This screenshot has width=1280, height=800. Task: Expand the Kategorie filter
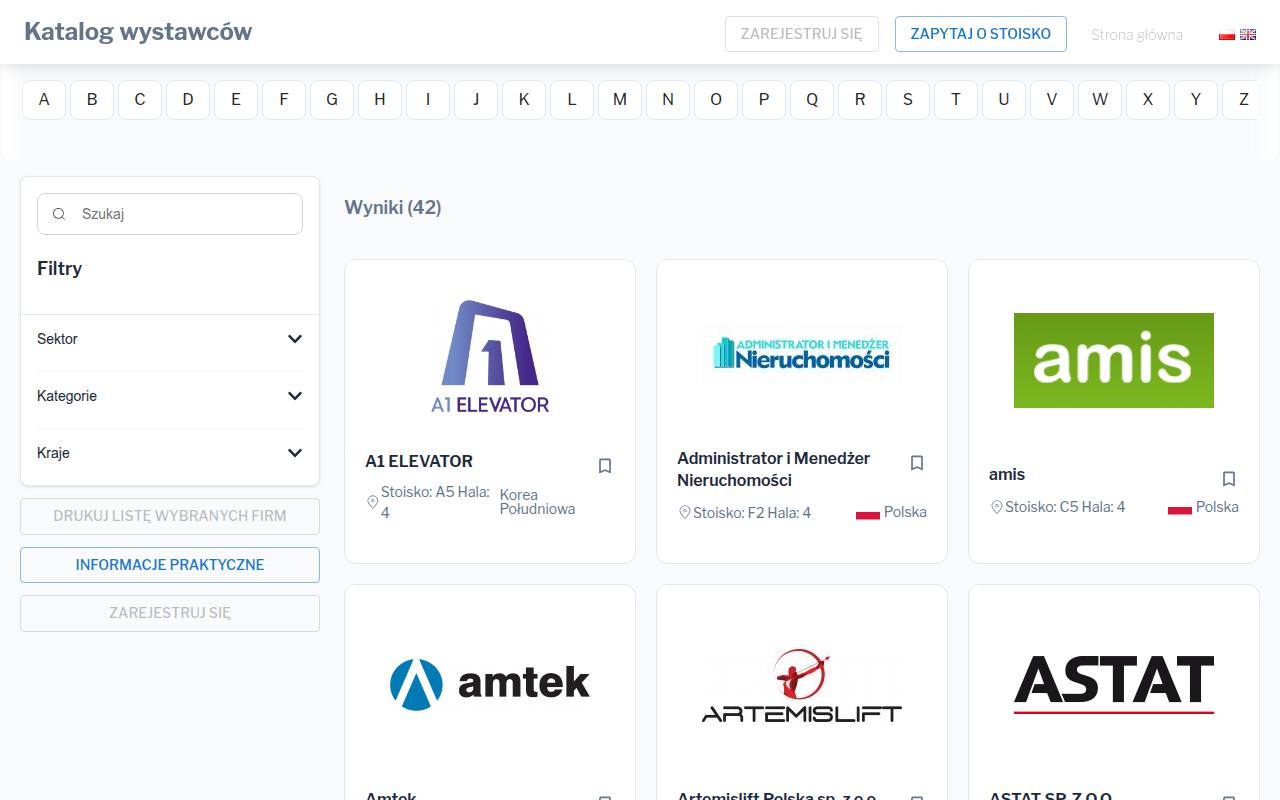pos(170,396)
